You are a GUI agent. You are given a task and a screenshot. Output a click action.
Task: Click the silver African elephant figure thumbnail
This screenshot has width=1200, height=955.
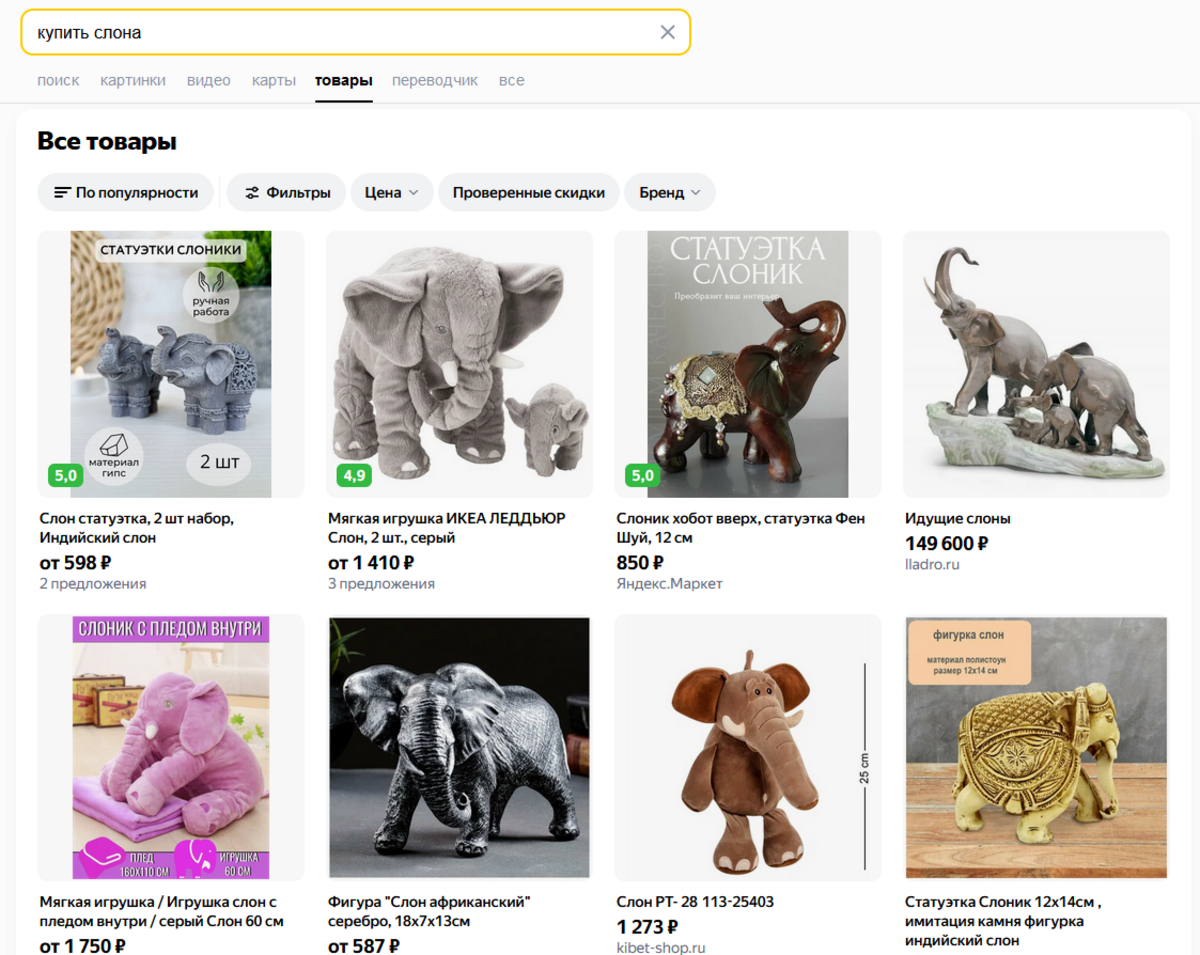(459, 747)
